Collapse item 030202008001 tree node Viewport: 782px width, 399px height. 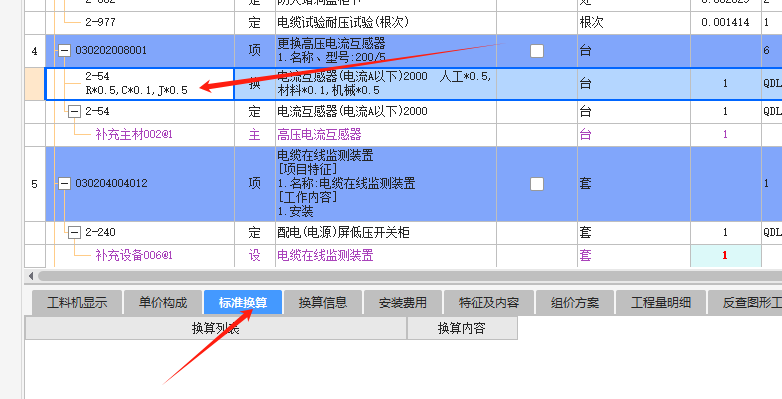pyautogui.click(x=64, y=50)
